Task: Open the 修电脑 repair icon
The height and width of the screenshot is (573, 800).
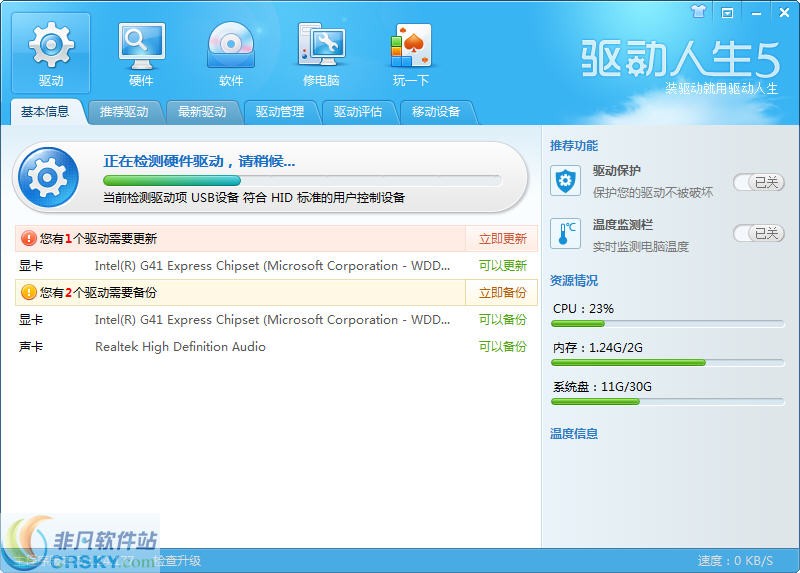Action: [x=321, y=53]
